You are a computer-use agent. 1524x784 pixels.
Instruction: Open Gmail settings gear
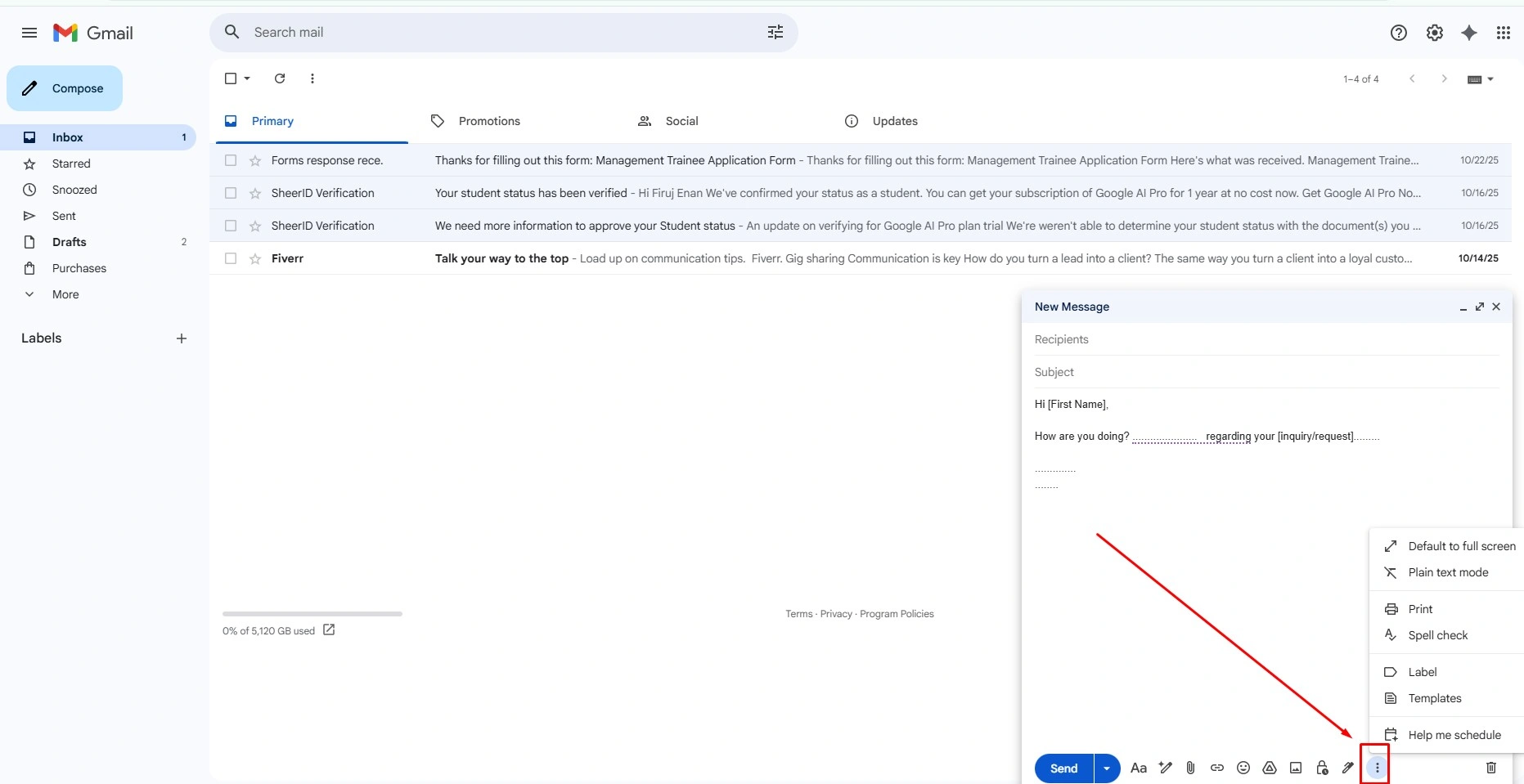(1435, 33)
